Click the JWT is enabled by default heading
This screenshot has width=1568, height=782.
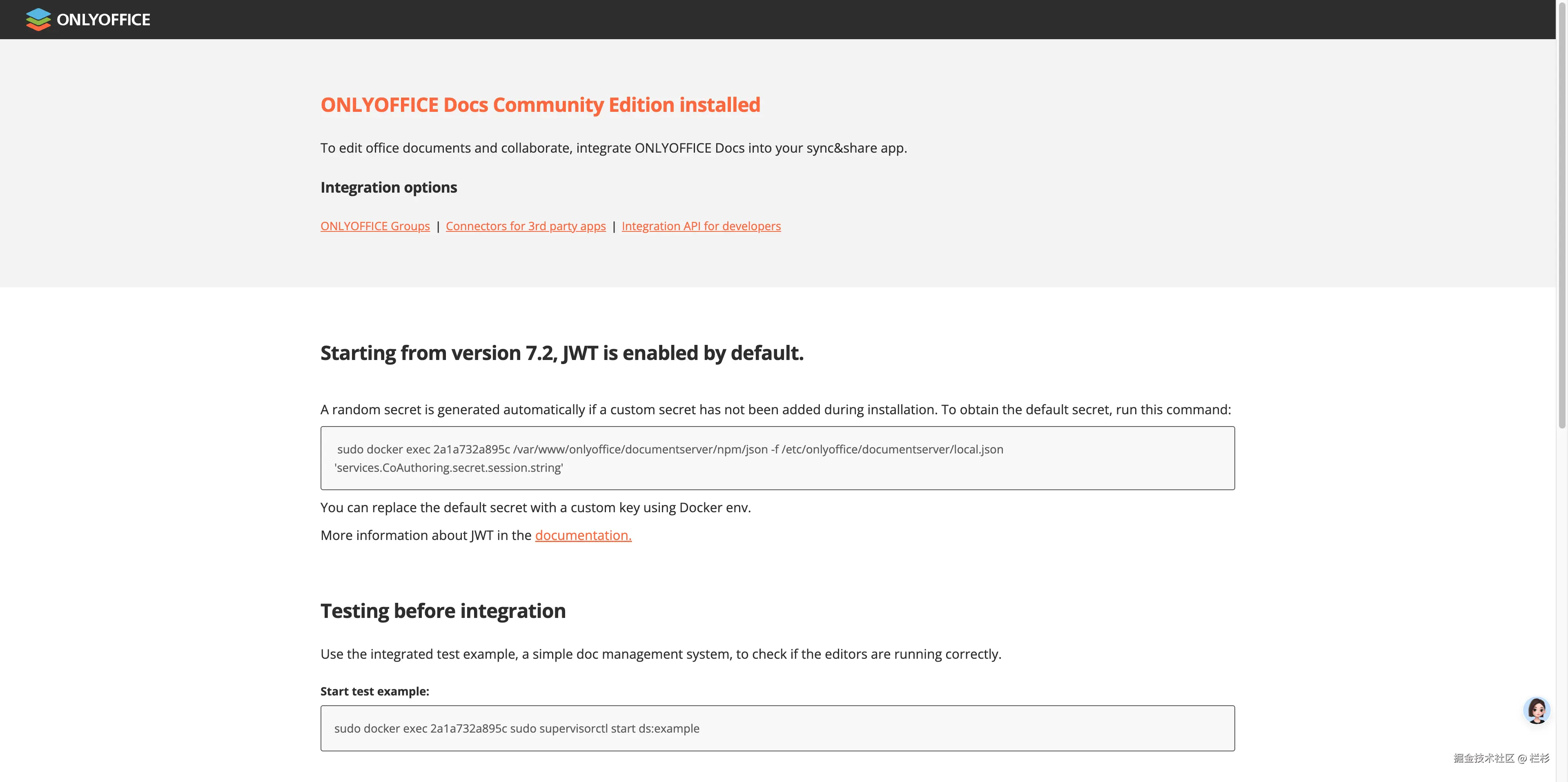pos(561,353)
